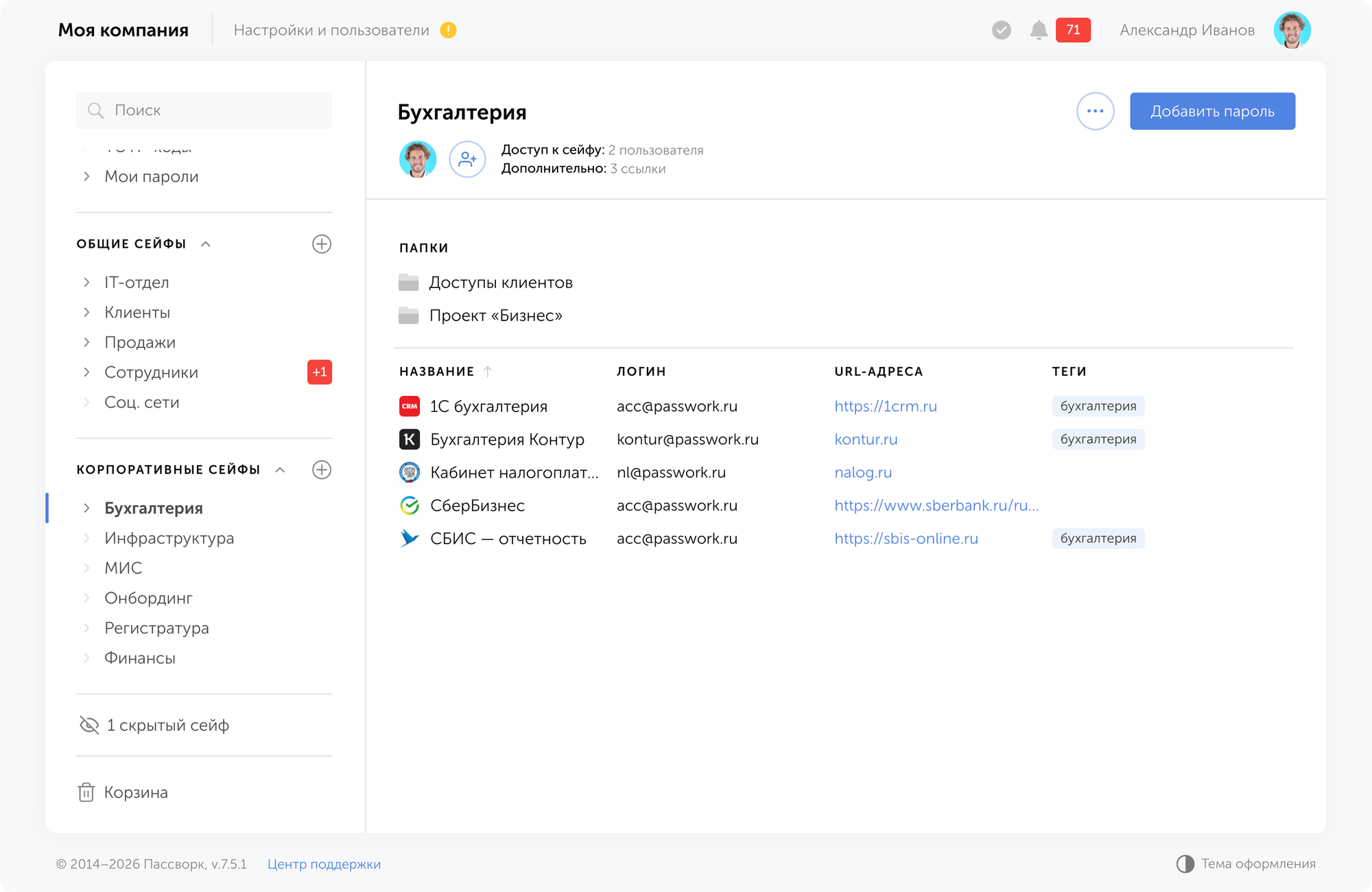
Task: Collapse the Общие сейфы section
Action: (205, 244)
